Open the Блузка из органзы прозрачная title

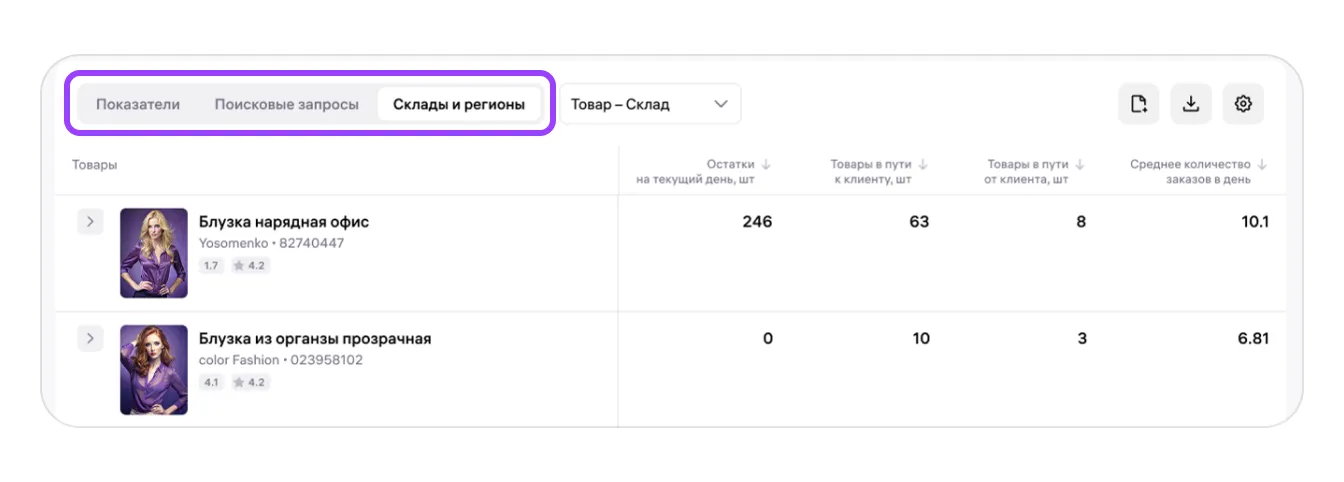coord(315,339)
